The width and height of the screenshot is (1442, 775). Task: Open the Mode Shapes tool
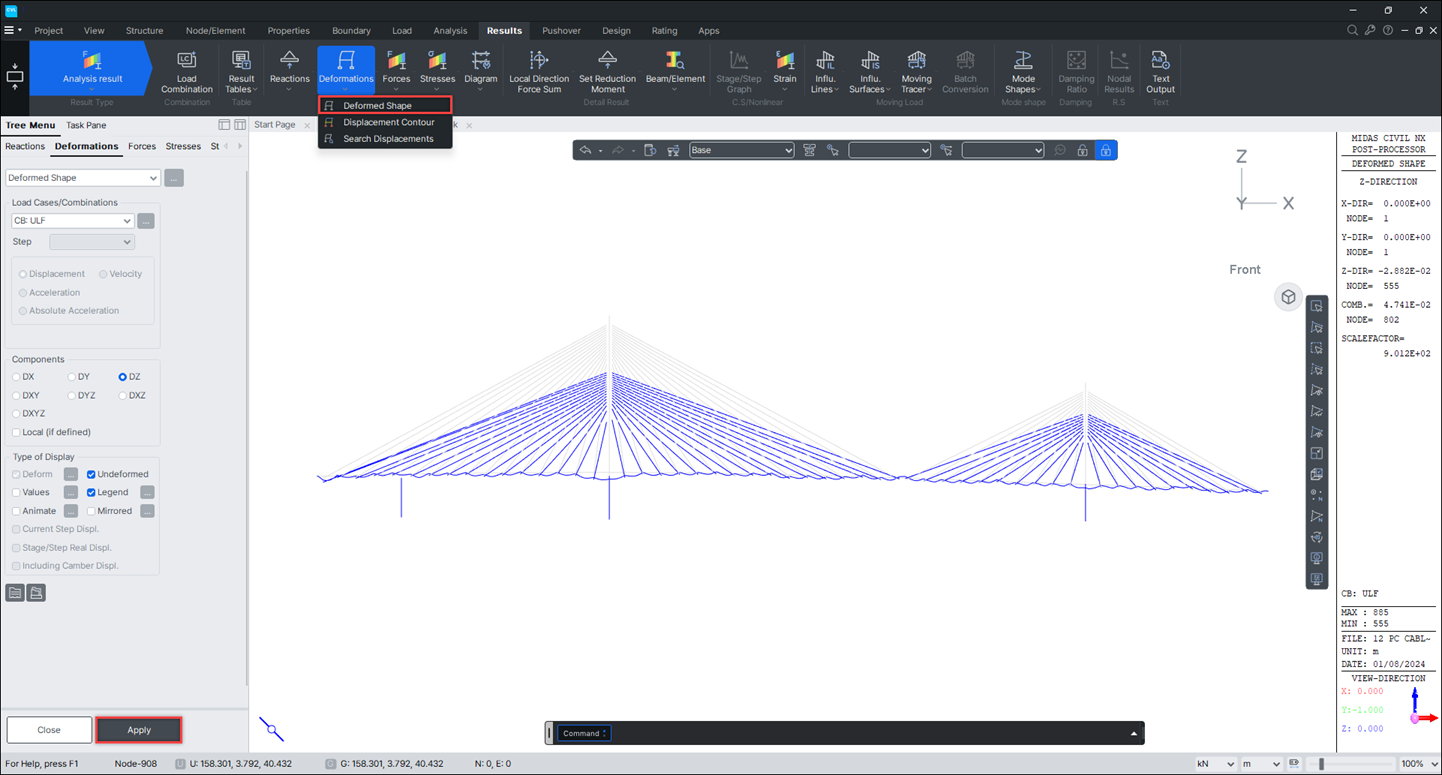click(1023, 71)
